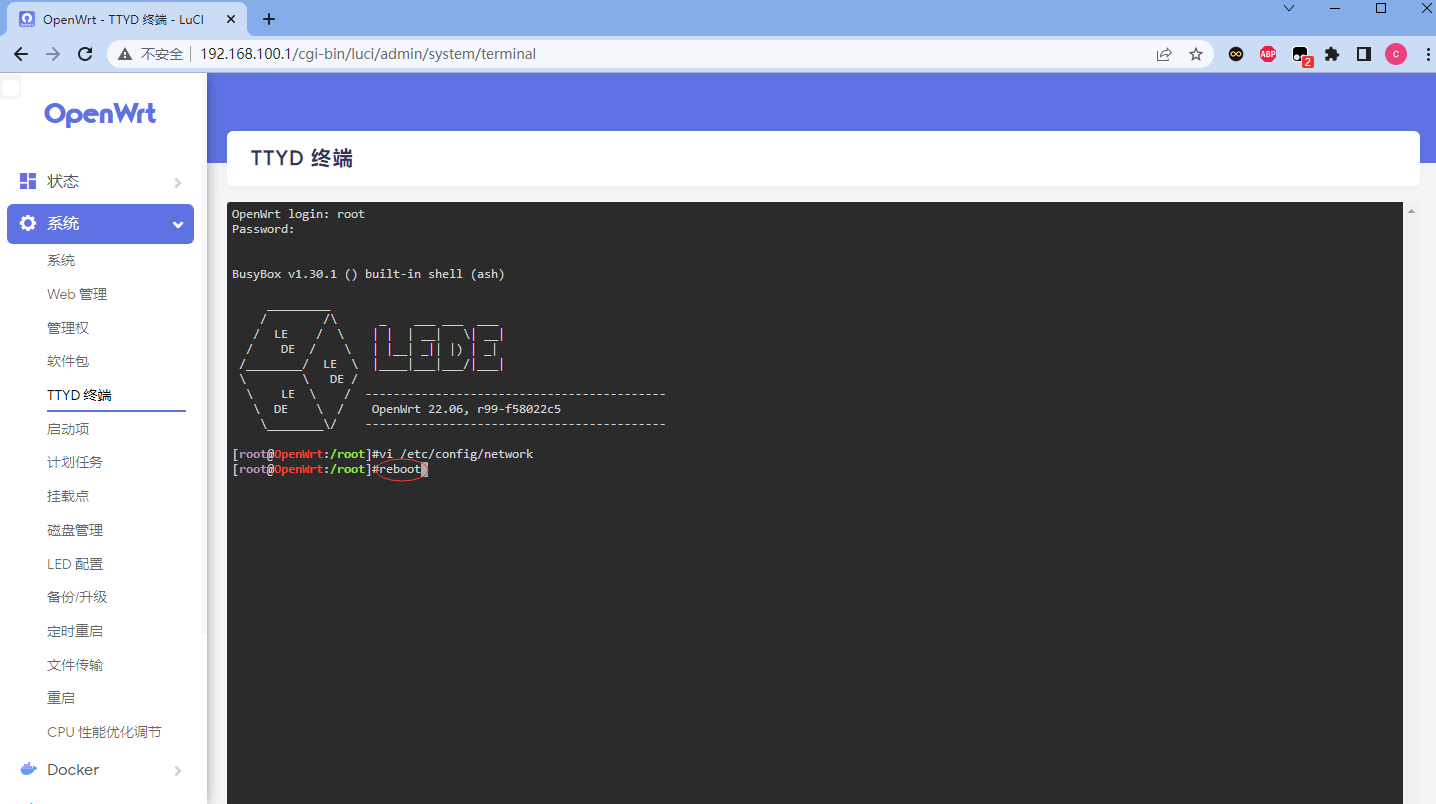Open the tab search chevron
The width and height of the screenshot is (1436, 804).
[1289, 8]
